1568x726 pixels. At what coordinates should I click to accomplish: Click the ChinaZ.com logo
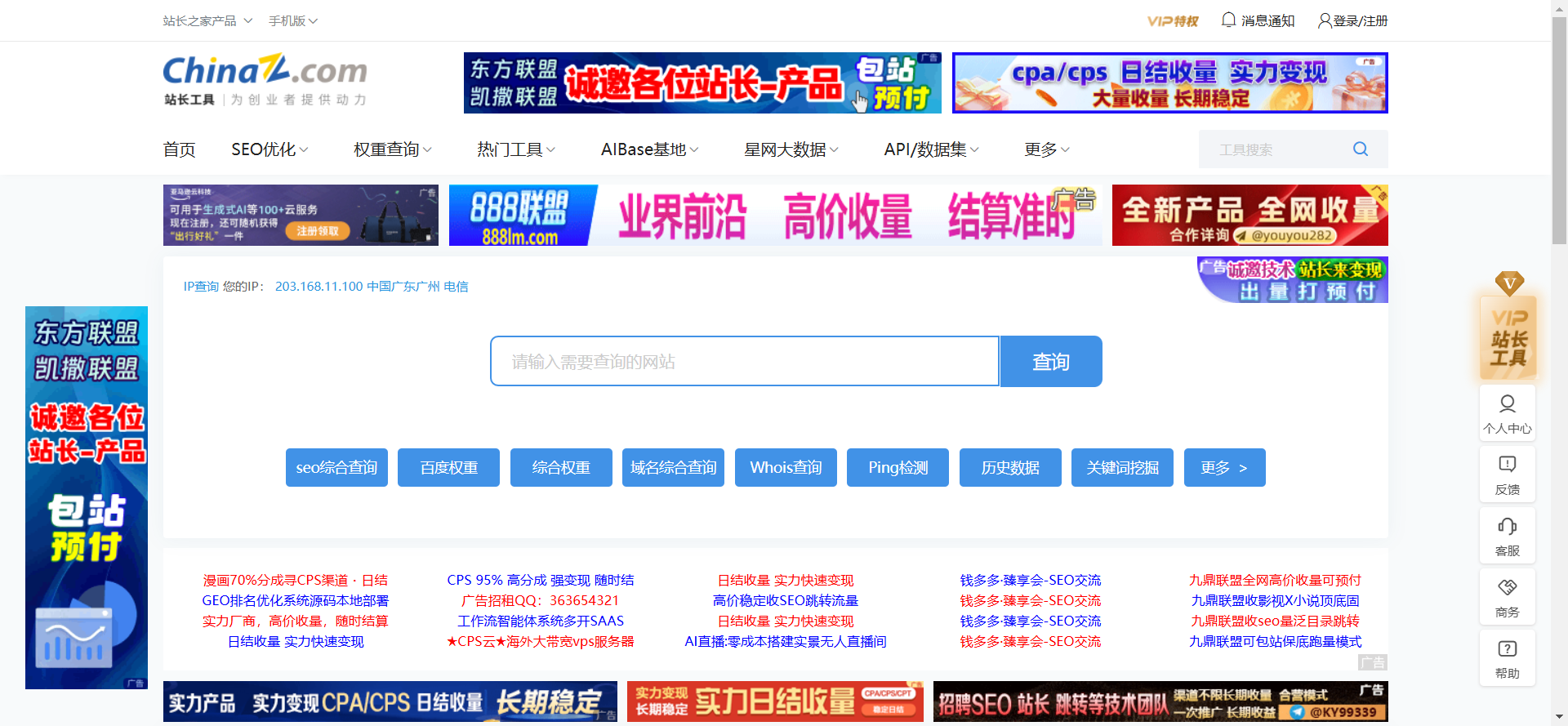coord(265,79)
